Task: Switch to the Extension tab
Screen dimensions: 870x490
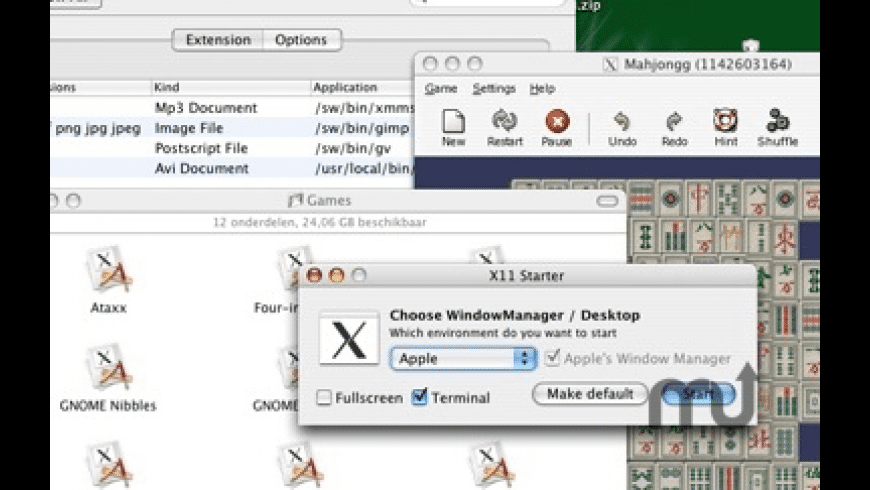Action: tap(218, 40)
